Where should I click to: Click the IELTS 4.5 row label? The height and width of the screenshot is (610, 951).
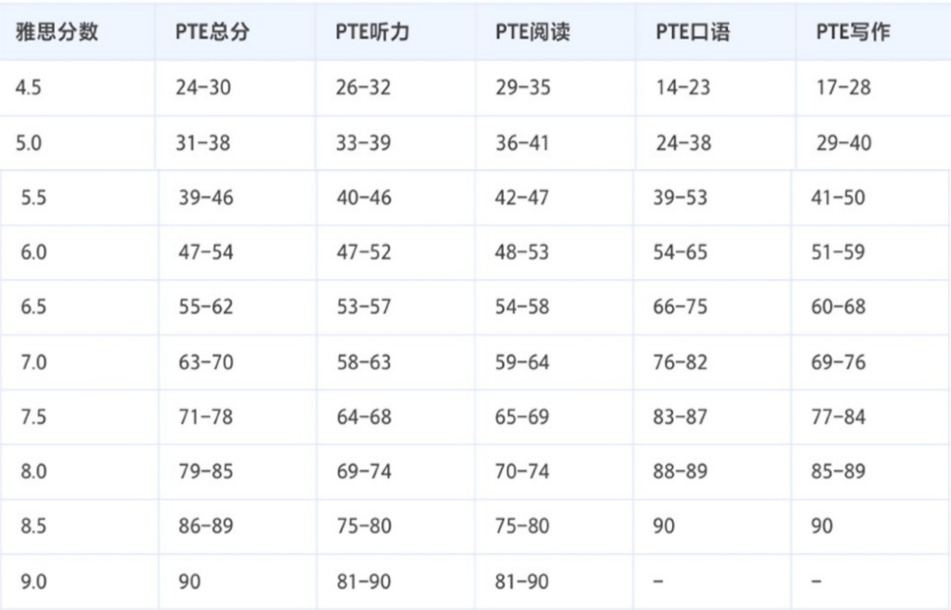point(31,87)
